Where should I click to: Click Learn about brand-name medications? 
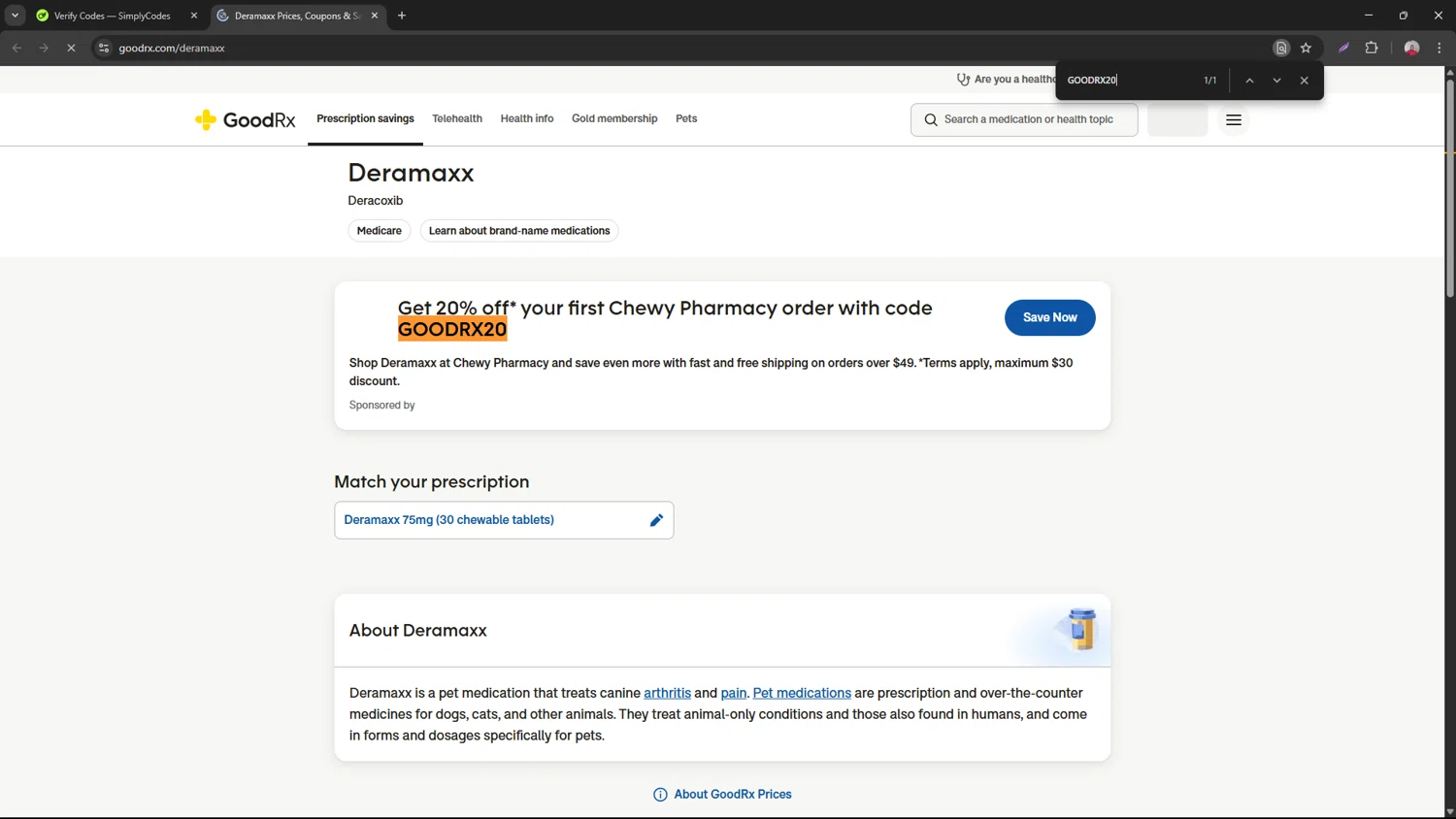tap(519, 231)
